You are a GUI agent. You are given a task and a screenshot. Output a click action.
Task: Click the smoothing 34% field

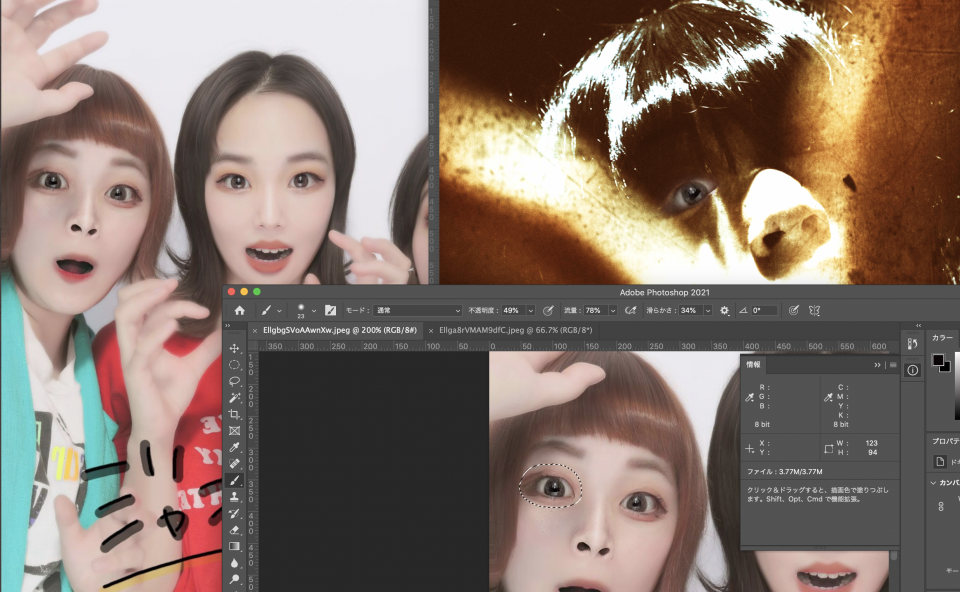[x=691, y=310]
